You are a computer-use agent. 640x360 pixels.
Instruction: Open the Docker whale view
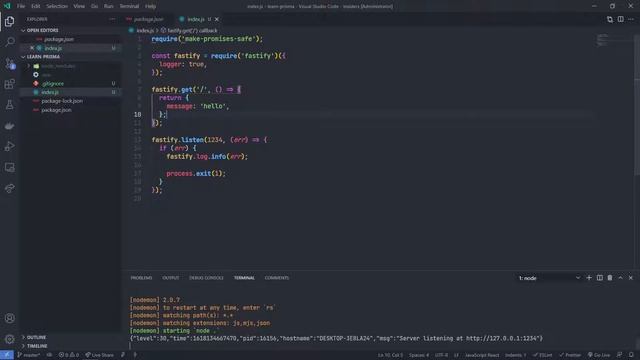[x=10, y=126]
